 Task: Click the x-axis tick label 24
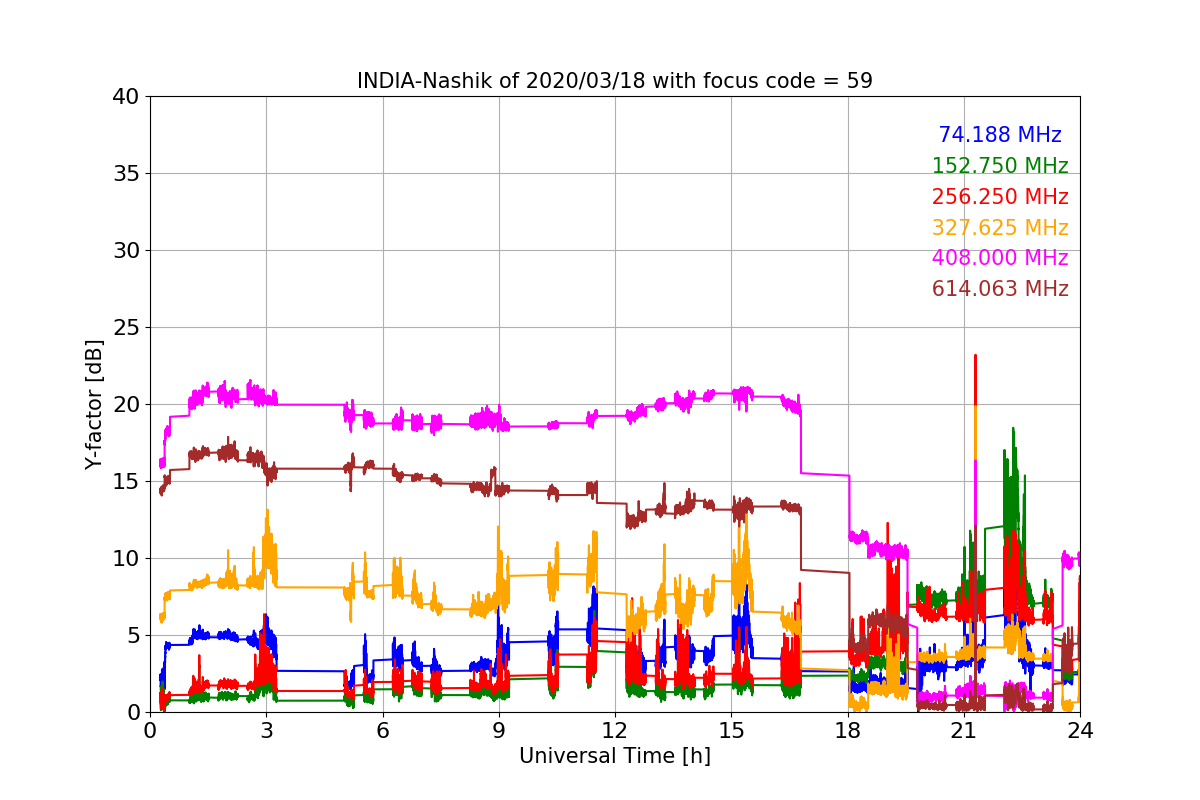tap(1080, 730)
